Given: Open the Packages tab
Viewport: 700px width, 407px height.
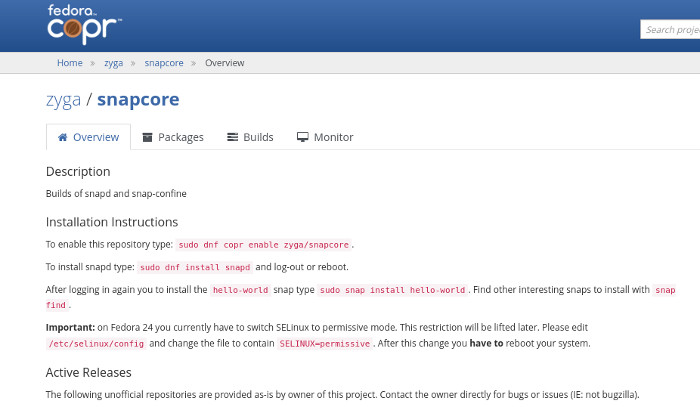Looking at the screenshot, I should click(x=173, y=137).
